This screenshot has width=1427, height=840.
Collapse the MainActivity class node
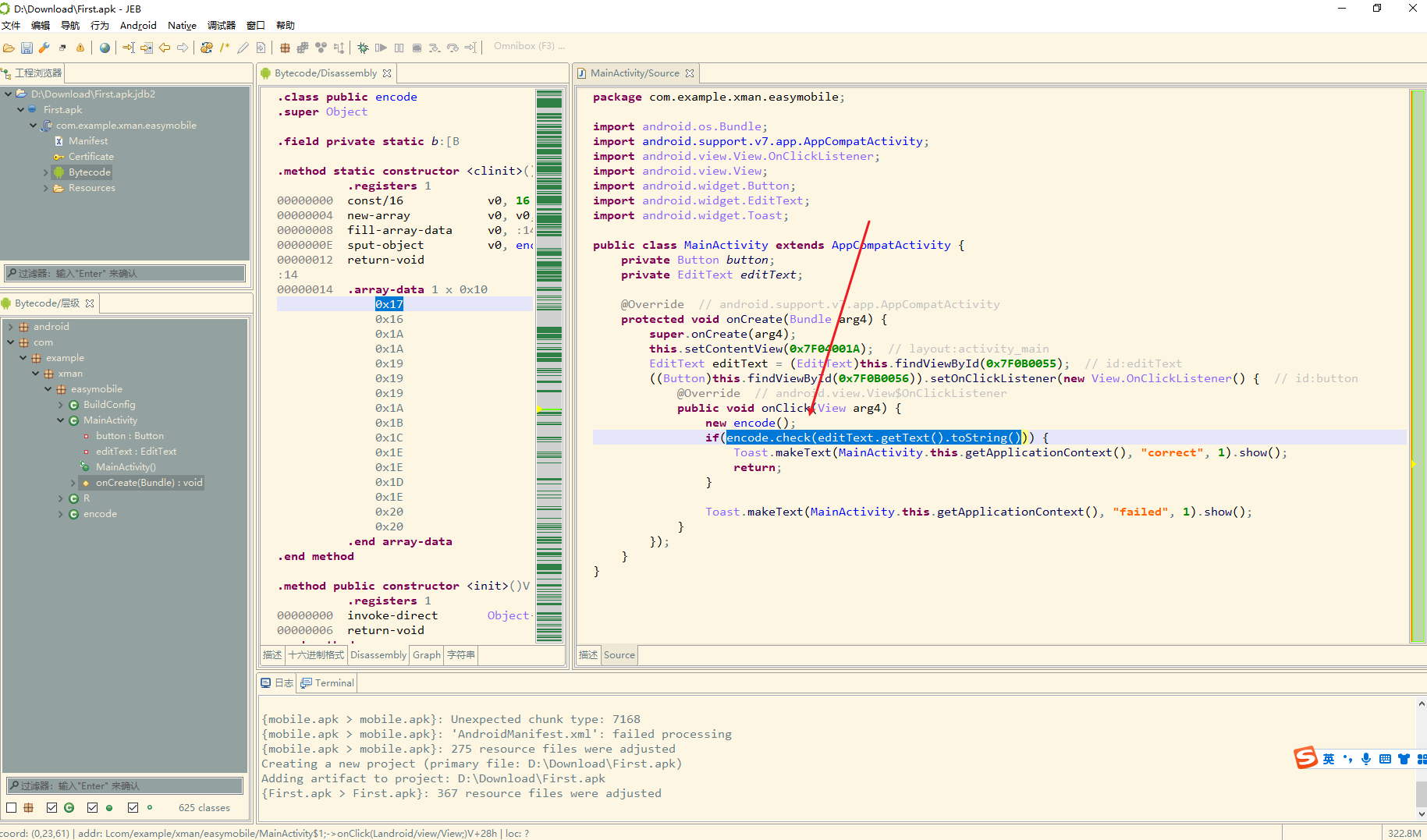pyautogui.click(x=61, y=420)
